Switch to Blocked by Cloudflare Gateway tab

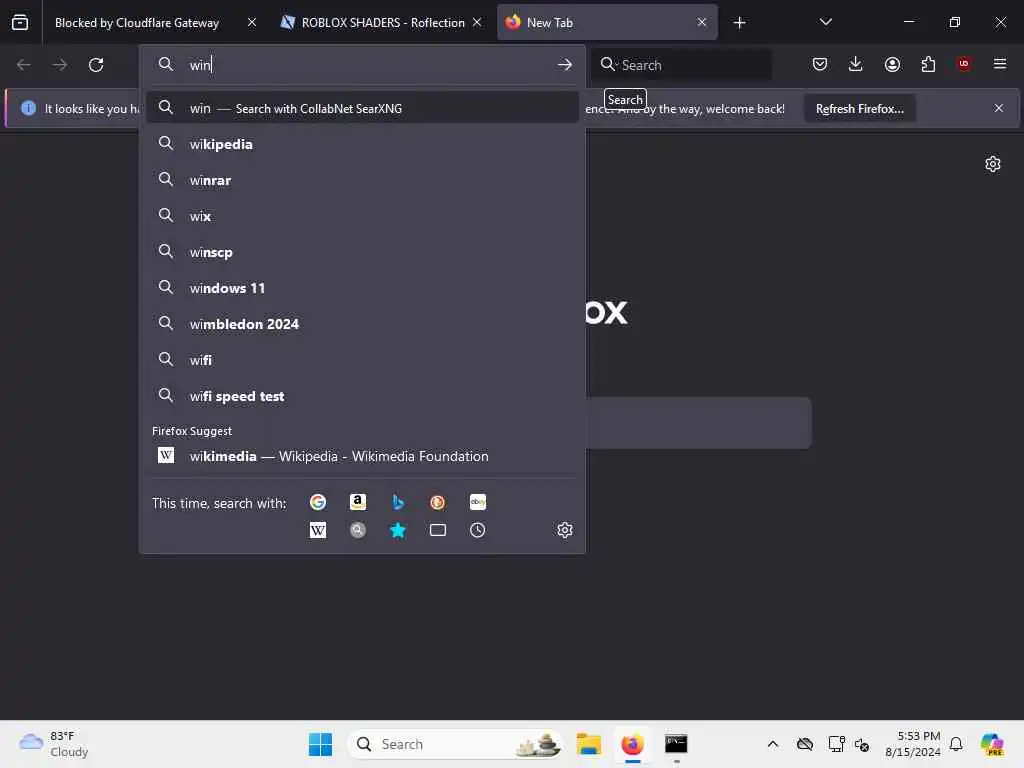(137, 23)
